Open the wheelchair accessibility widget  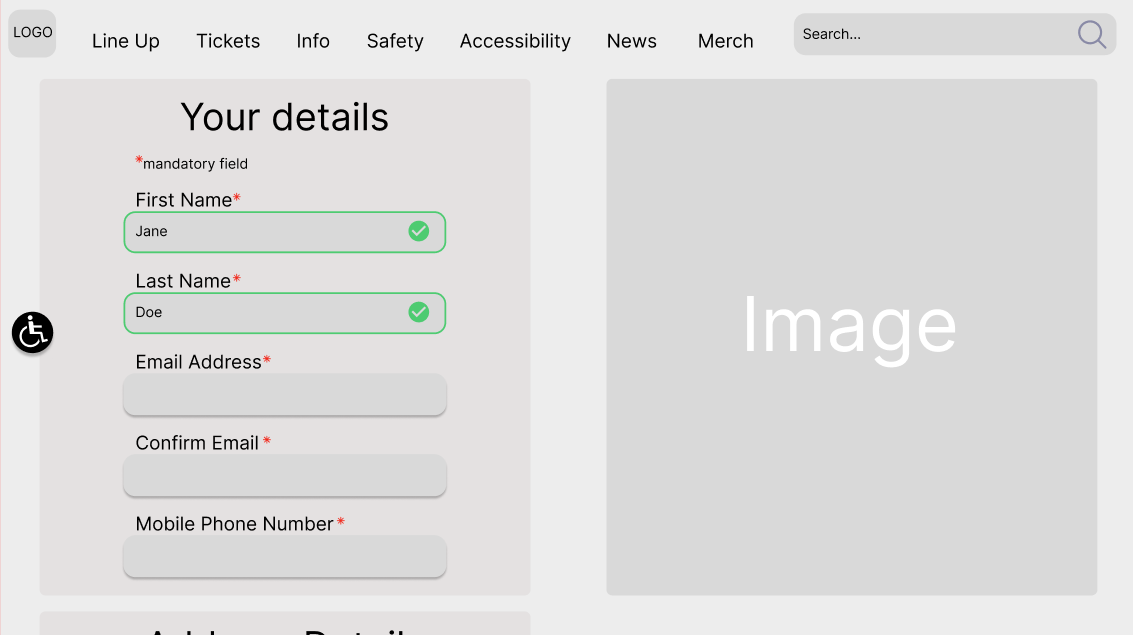click(32, 332)
